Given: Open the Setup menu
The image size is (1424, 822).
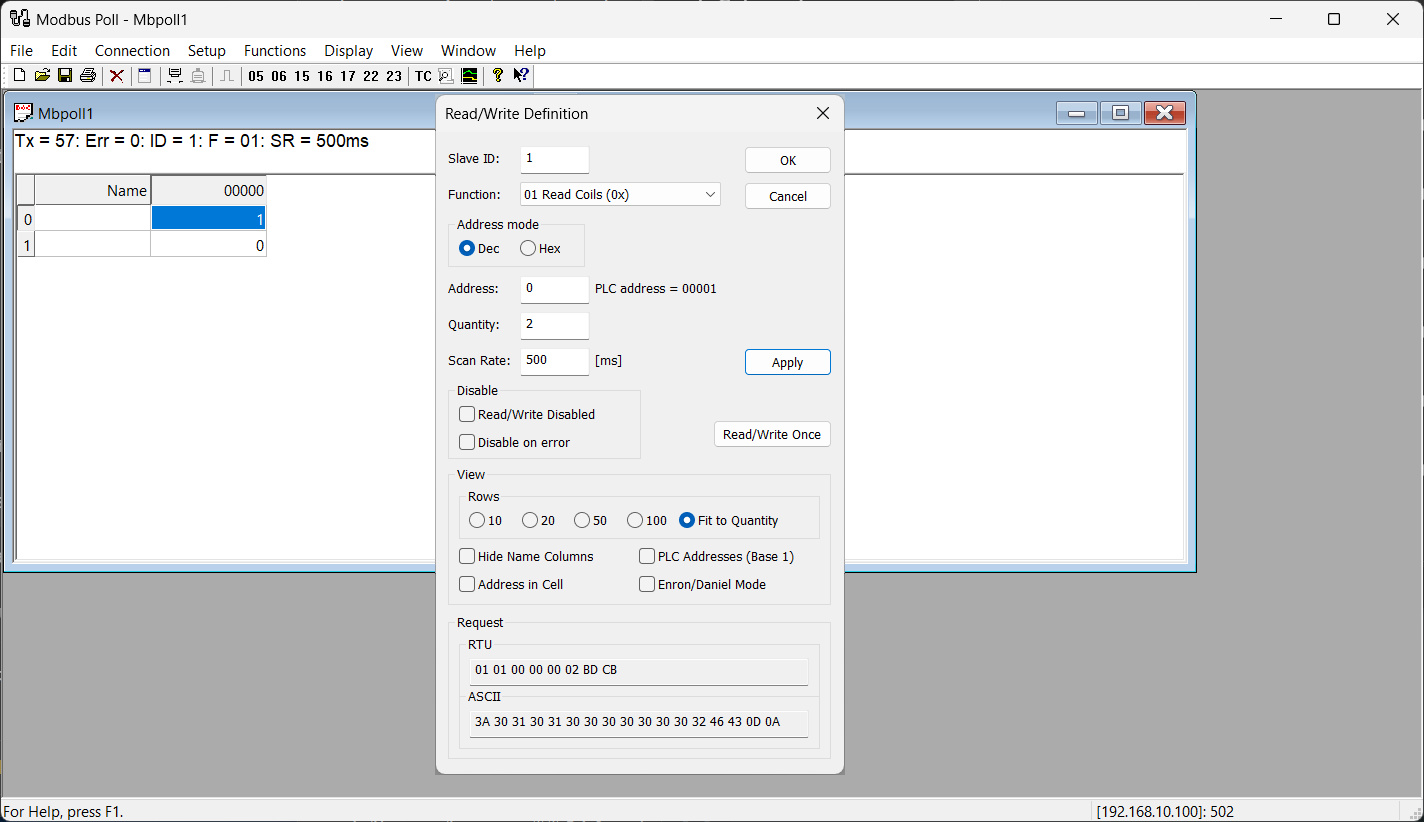Looking at the screenshot, I should pyautogui.click(x=207, y=51).
